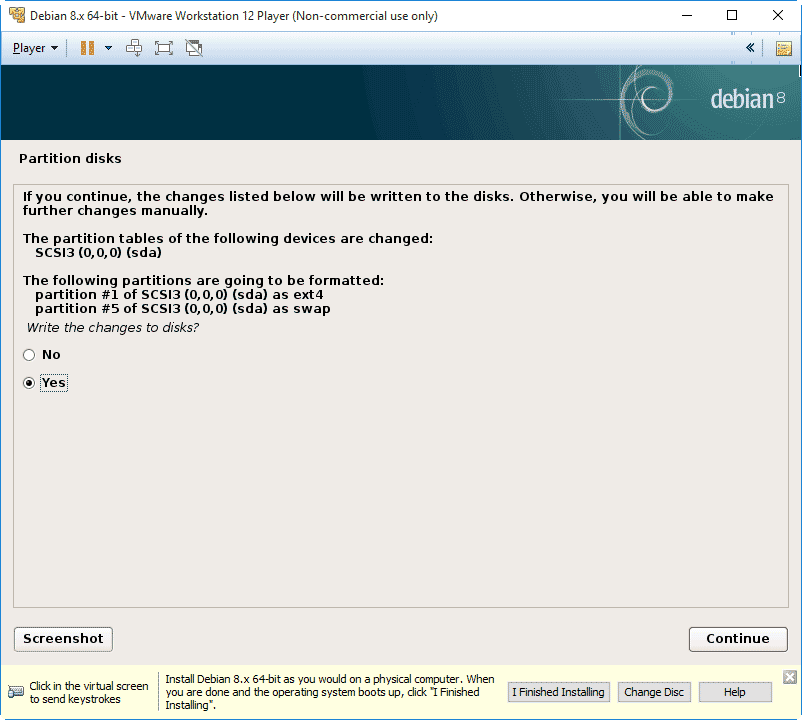
Task: Click the Send Ctrl+Alt+Del icon
Action: 134,48
